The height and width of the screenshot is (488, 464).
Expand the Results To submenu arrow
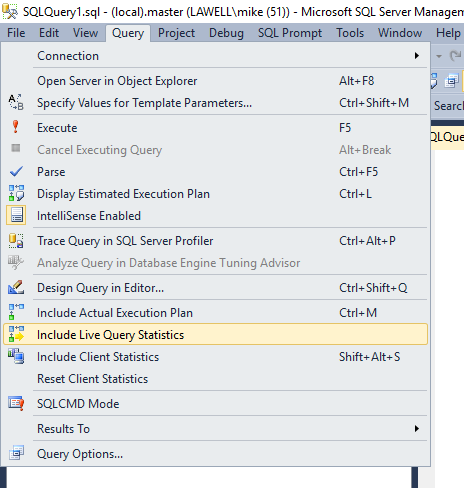click(417, 428)
